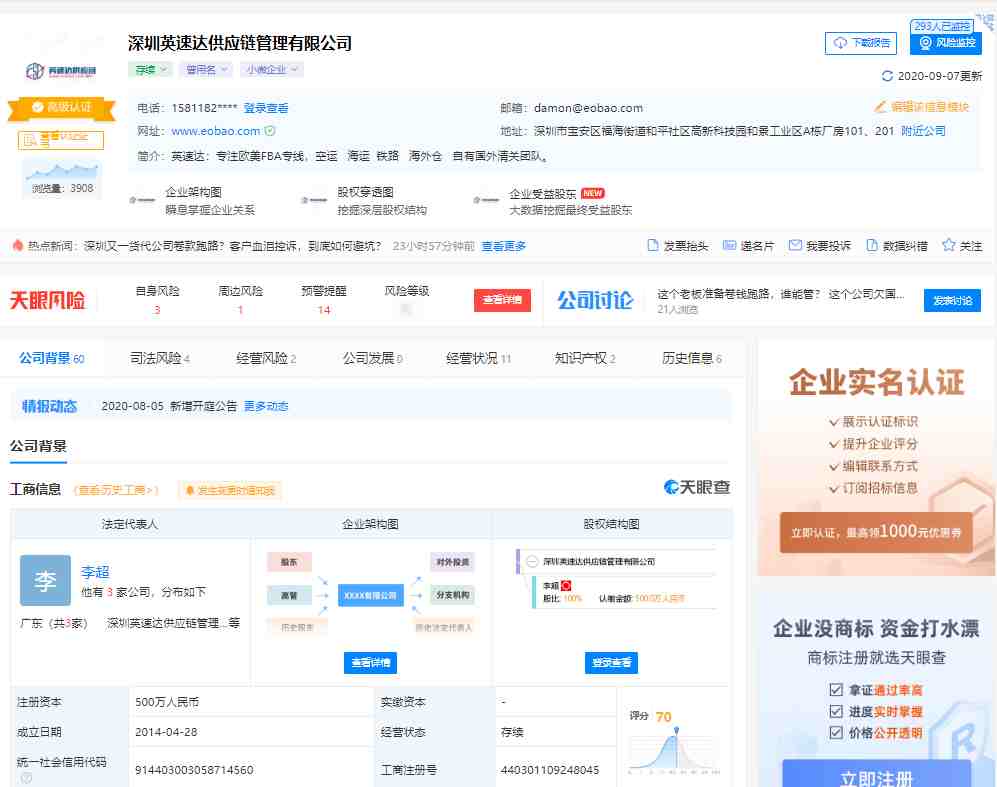Open the 存续 status tag dropdown
The image size is (997, 787).
coord(150,70)
